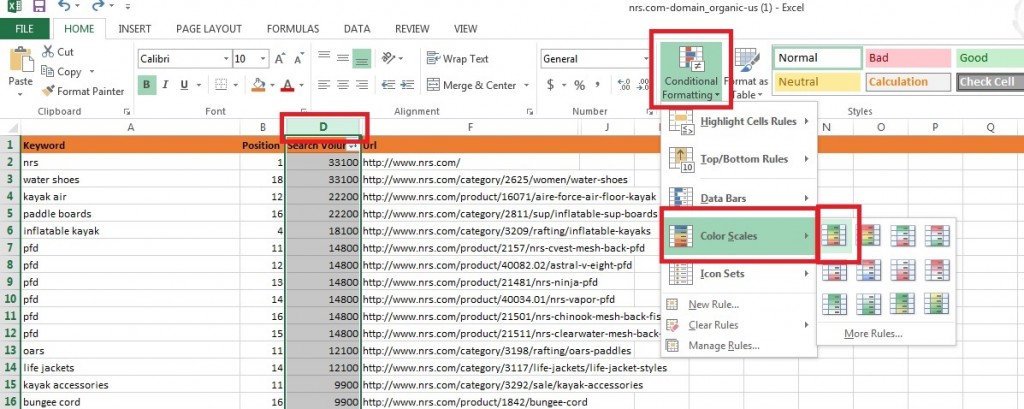Toggle Middle Align vertical alignment

pyautogui.click(x=343, y=58)
